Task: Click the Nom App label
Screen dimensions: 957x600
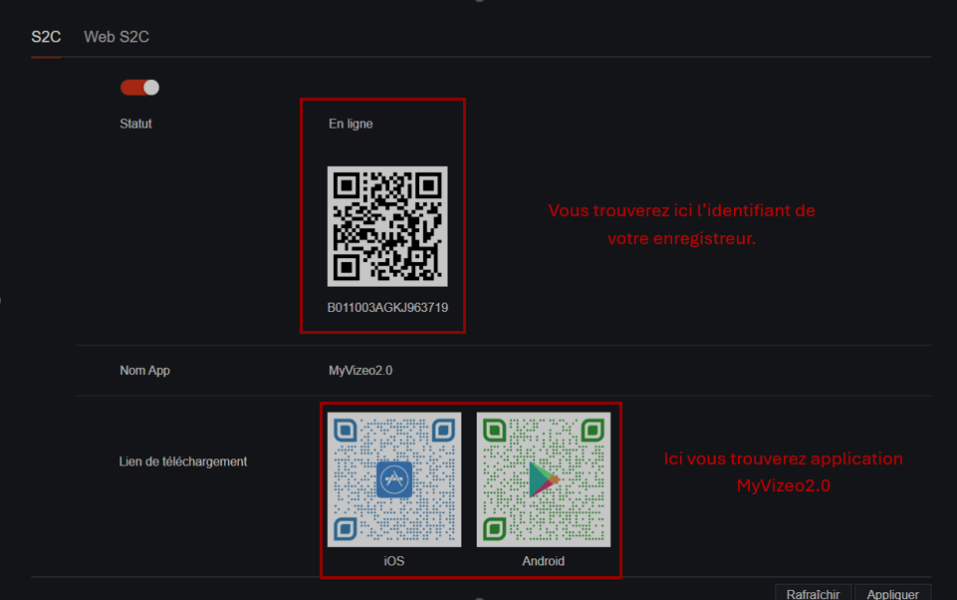Action: tap(145, 370)
